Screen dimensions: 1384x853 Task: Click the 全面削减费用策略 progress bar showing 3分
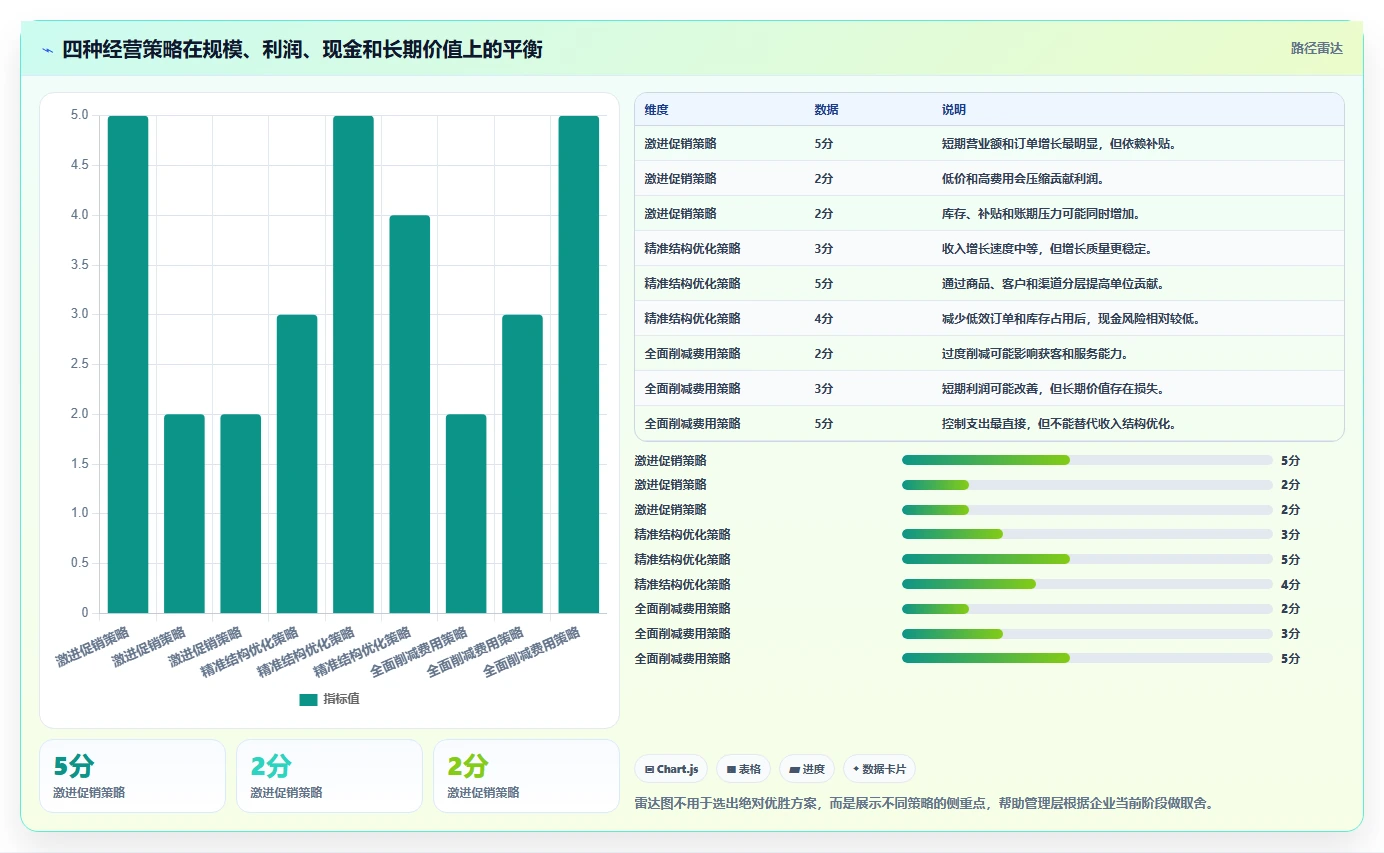(x=1087, y=633)
